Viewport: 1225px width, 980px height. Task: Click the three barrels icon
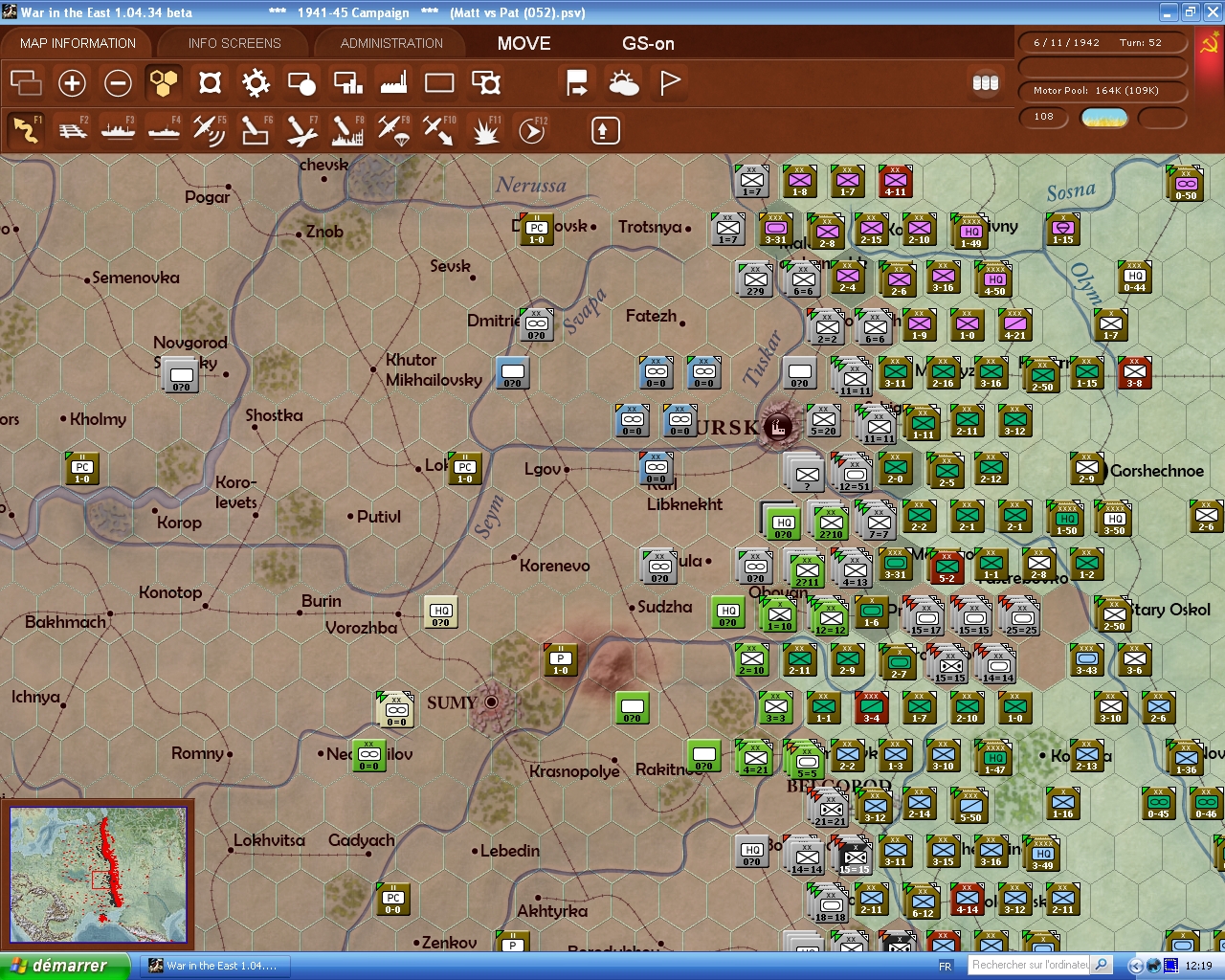click(986, 83)
